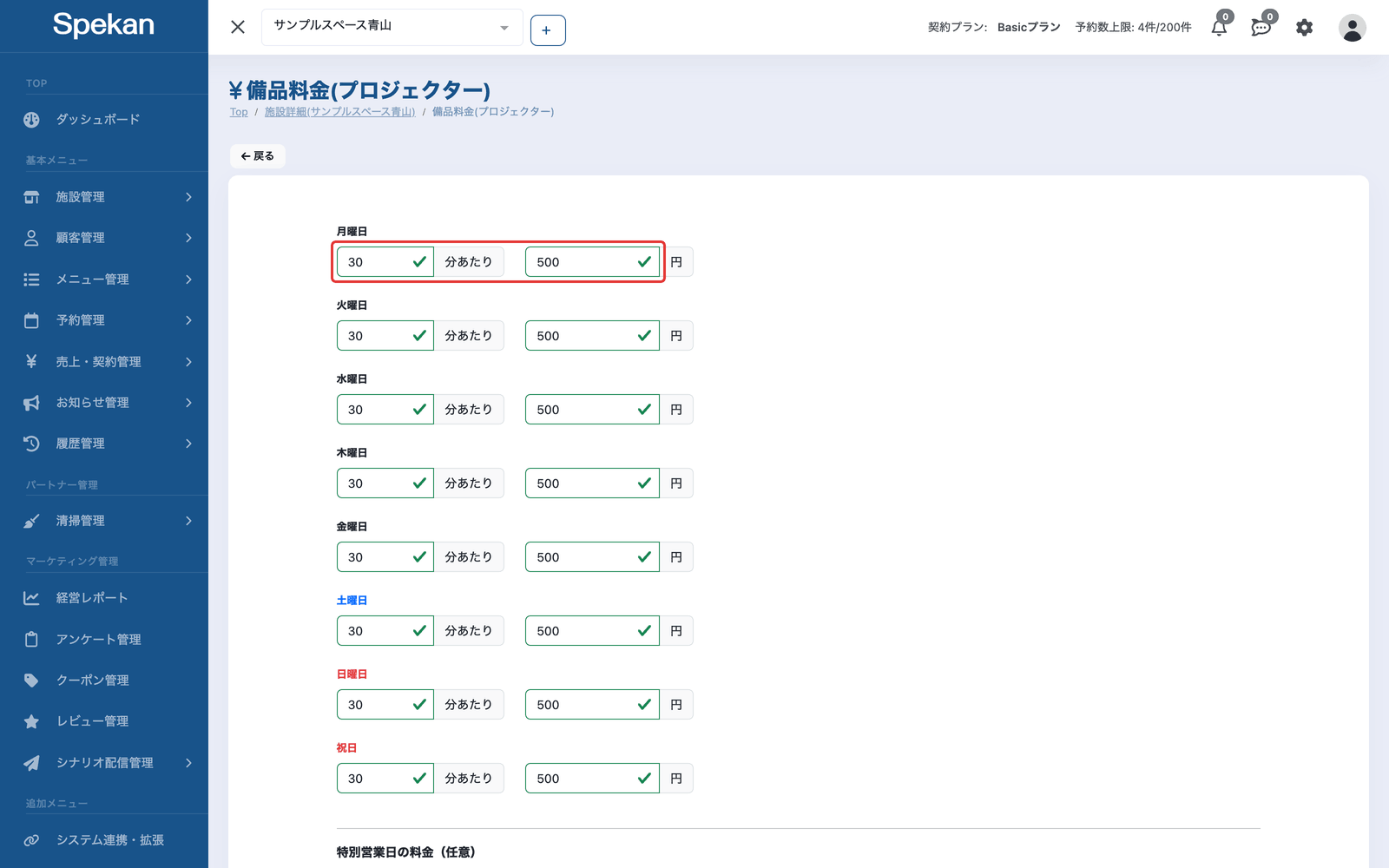The width and height of the screenshot is (1389, 868).
Task: Follow the Top breadcrumb link
Action: coord(239,112)
